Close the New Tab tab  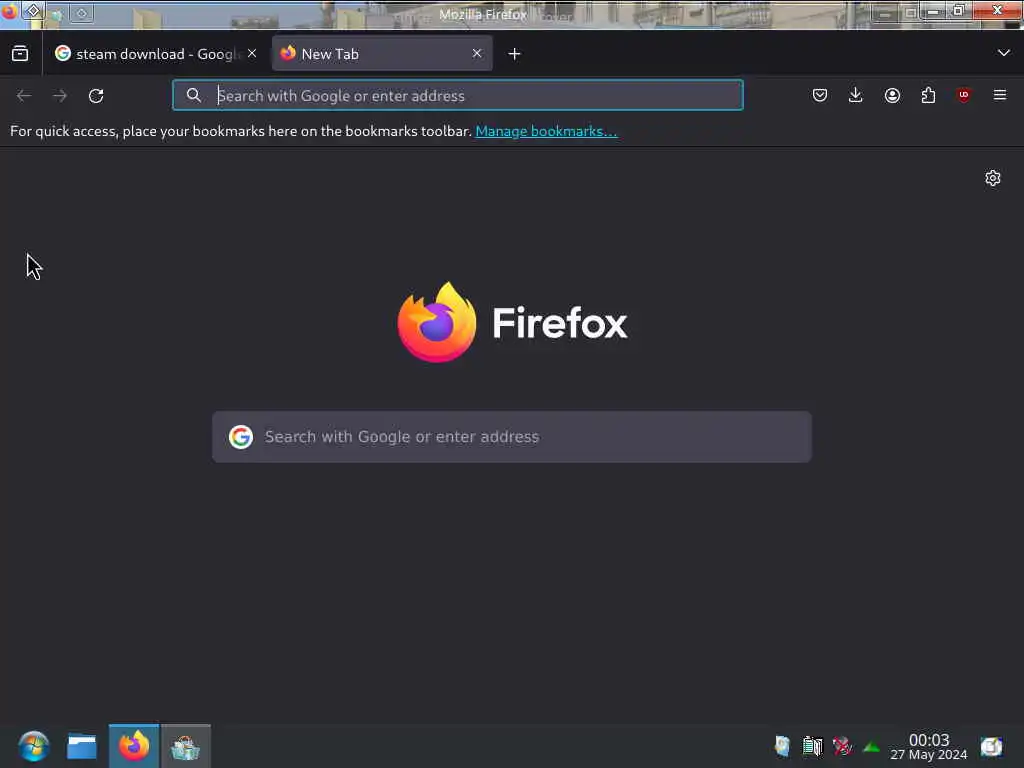coord(477,54)
